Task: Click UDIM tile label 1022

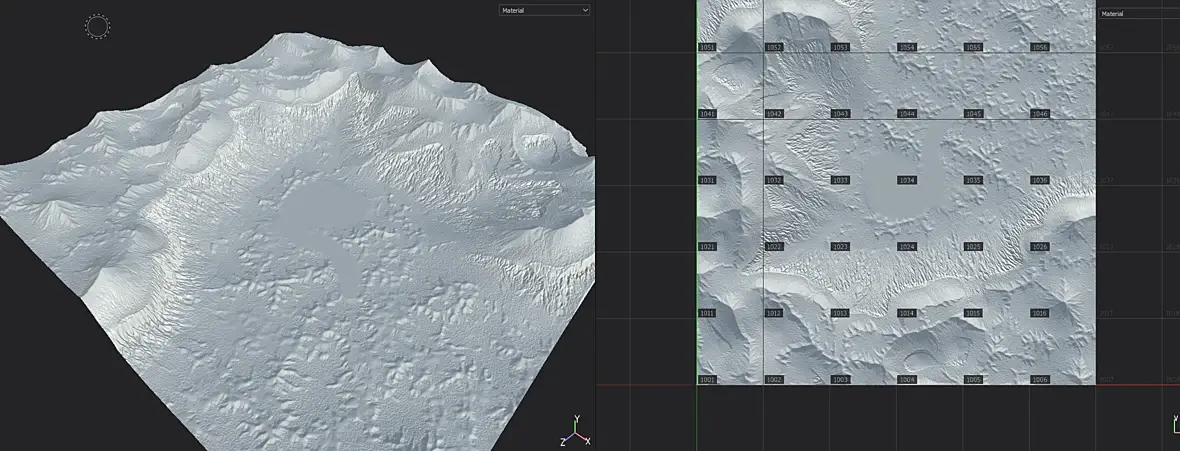Action: click(x=774, y=247)
